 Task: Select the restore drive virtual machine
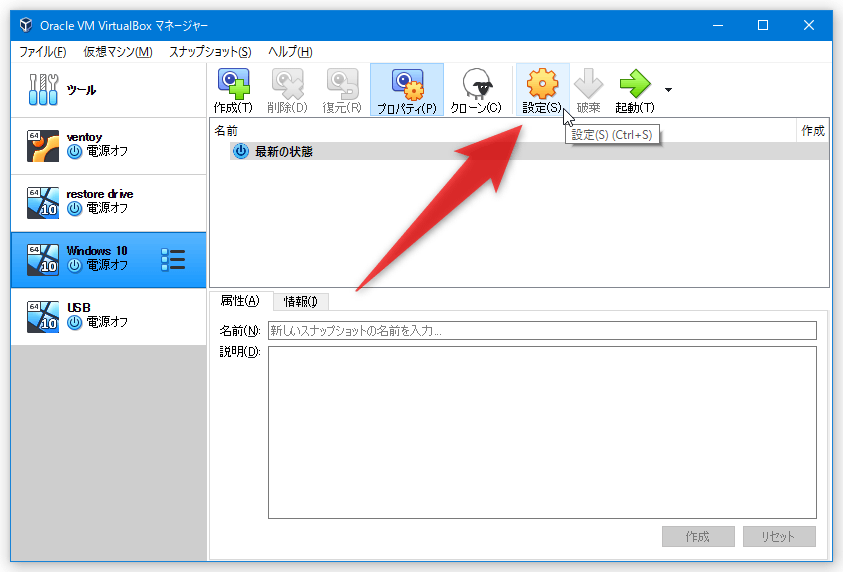[109, 203]
